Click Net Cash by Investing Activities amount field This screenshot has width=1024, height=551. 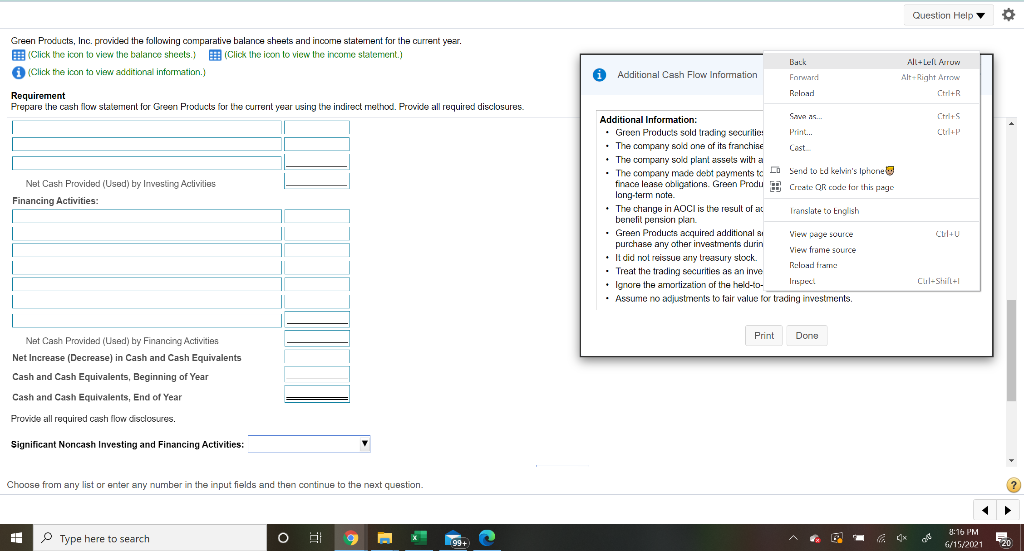(x=317, y=181)
